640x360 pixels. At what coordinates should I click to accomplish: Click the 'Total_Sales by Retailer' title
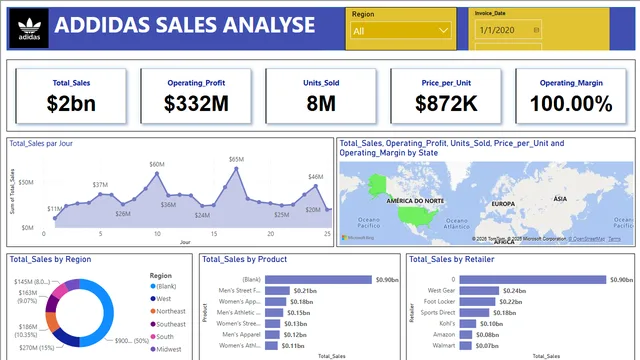[x=451, y=259]
